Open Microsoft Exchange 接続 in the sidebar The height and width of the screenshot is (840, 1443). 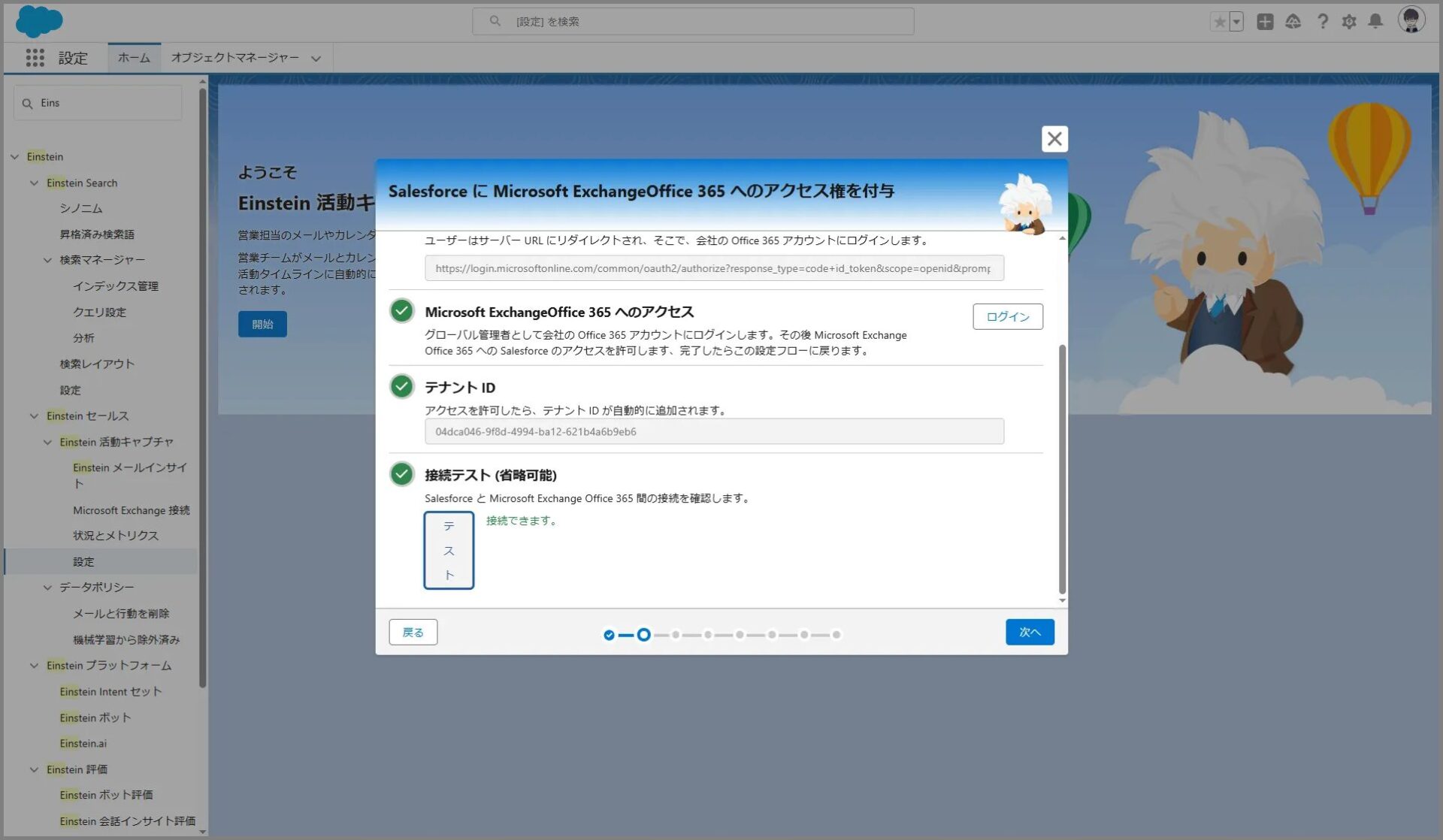[x=132, y=510]
